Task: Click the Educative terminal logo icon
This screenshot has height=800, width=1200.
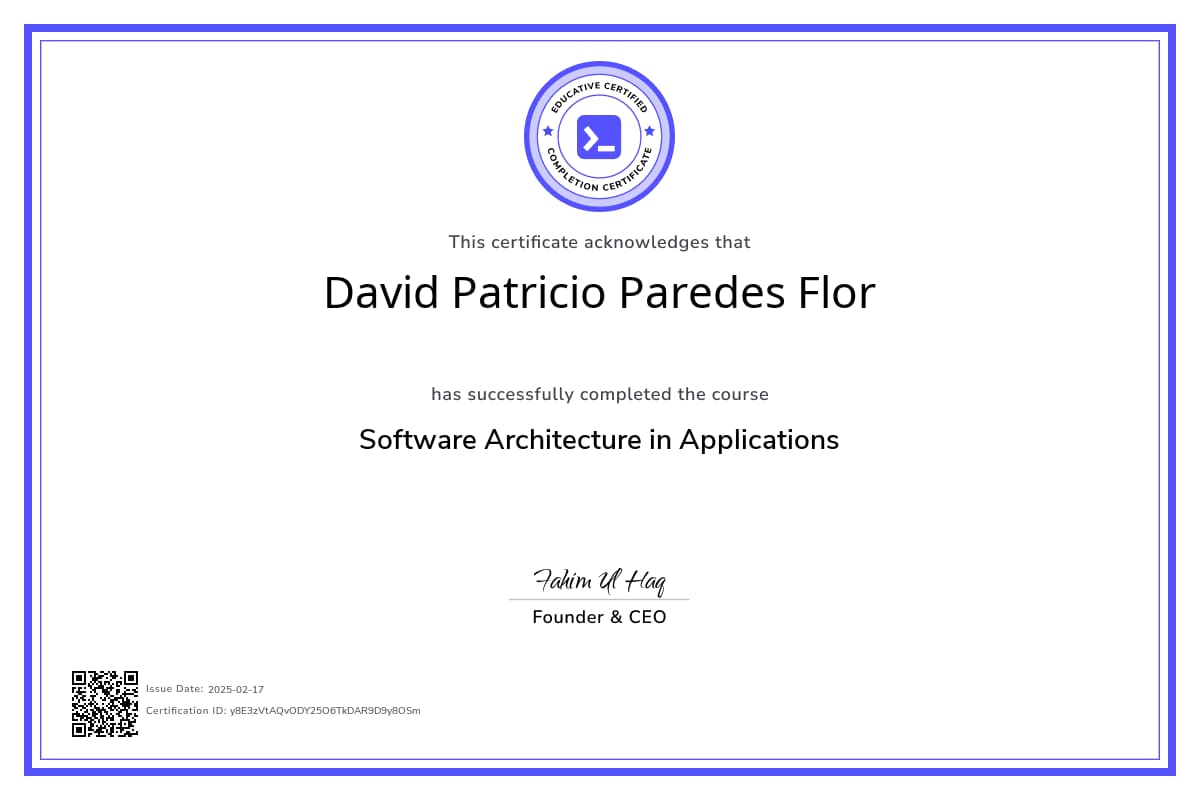Action: 599,137
